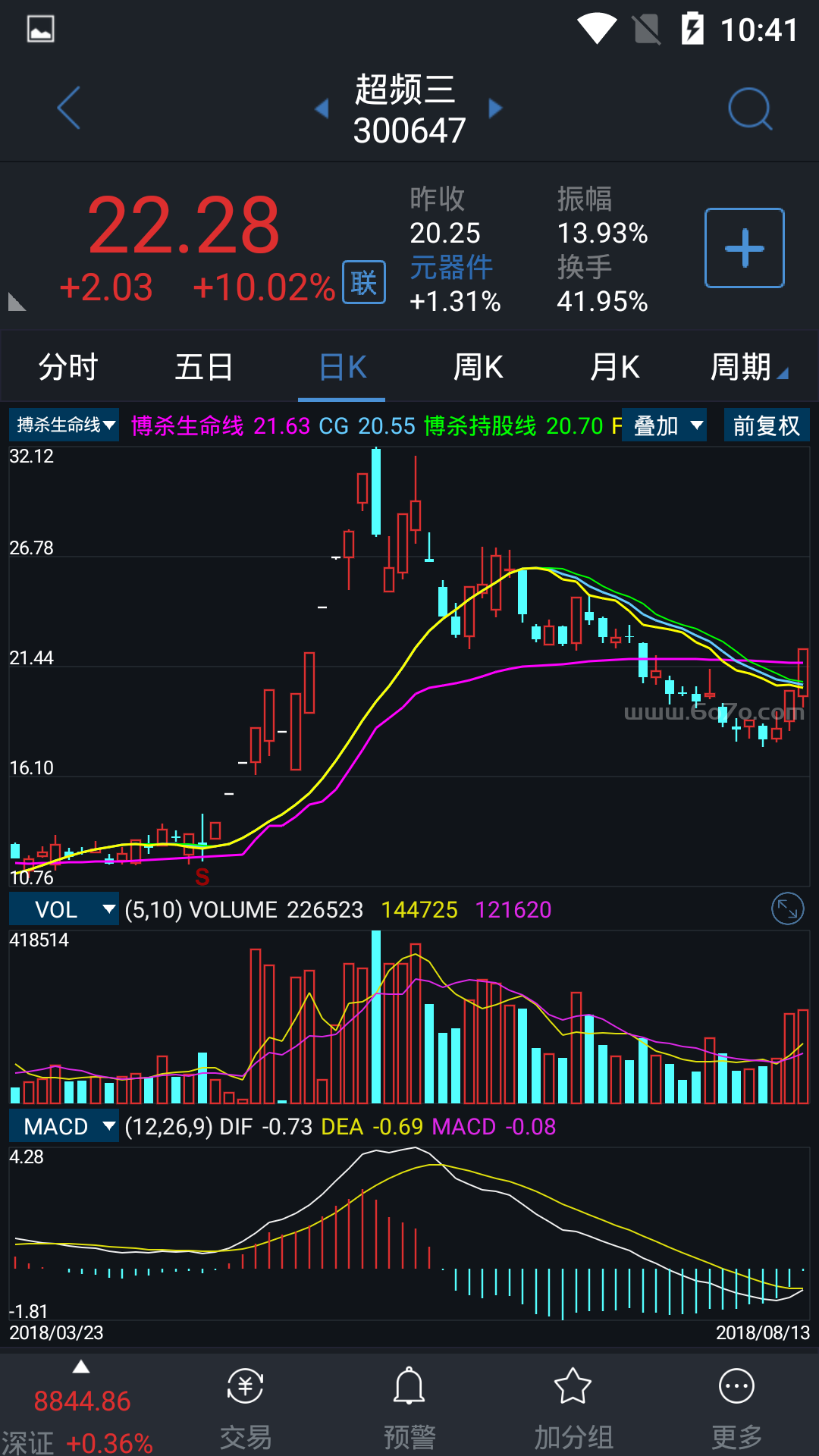Image resolution: width=819 pixels, height=1456 pixels.
Task: Tap 深证 +0.36% index label
Action: pyautogui.click(x=77, y=1442)
